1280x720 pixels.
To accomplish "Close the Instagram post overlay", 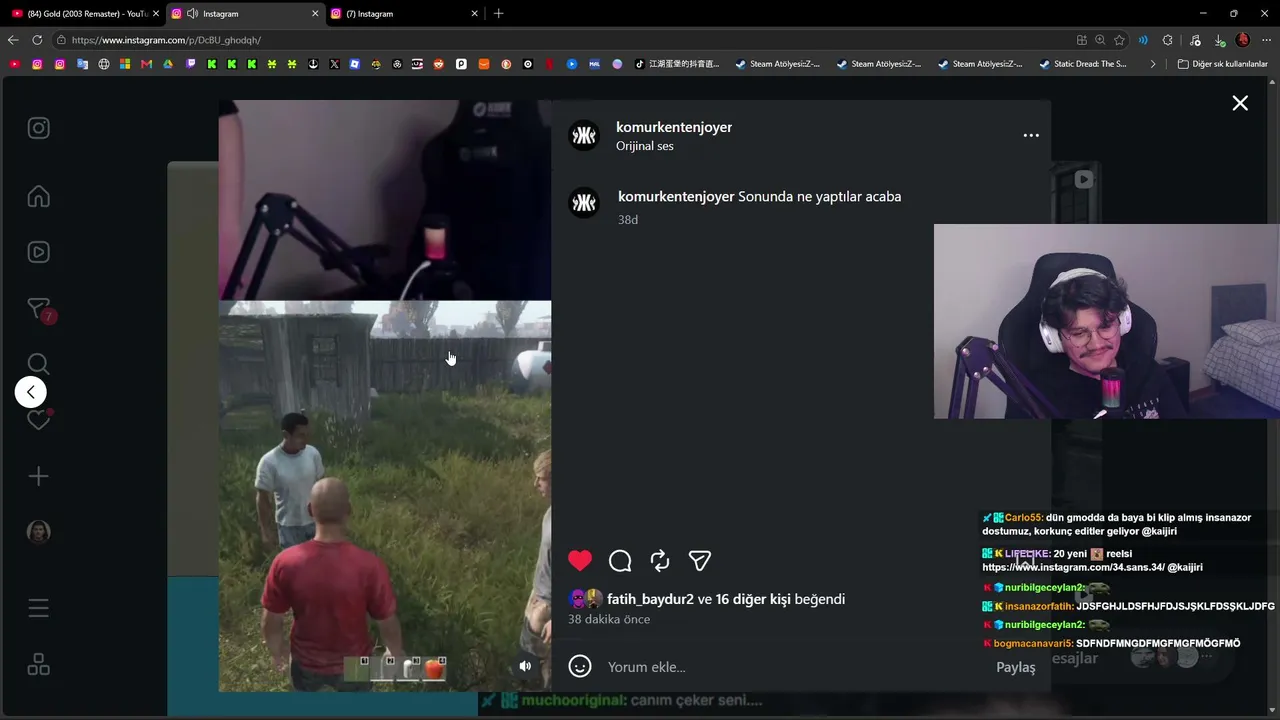I will (x=1240, y=103).
